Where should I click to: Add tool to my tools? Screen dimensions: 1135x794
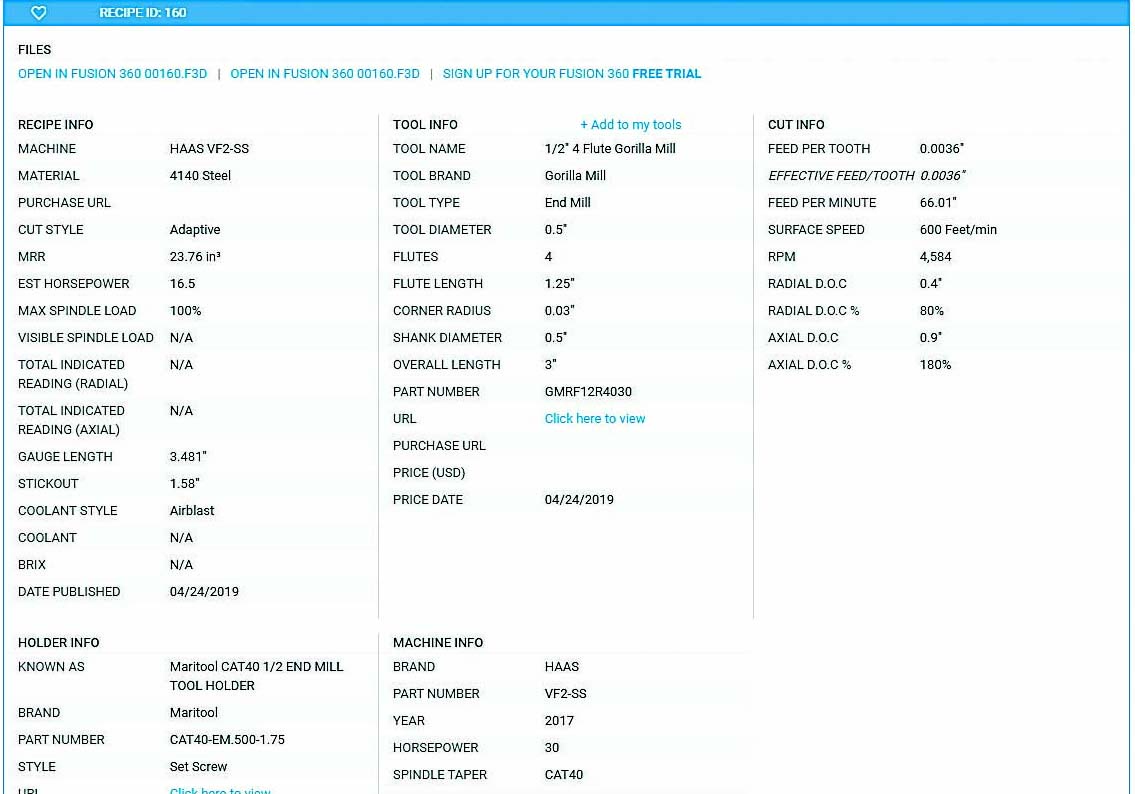click(x=630, y=124)
